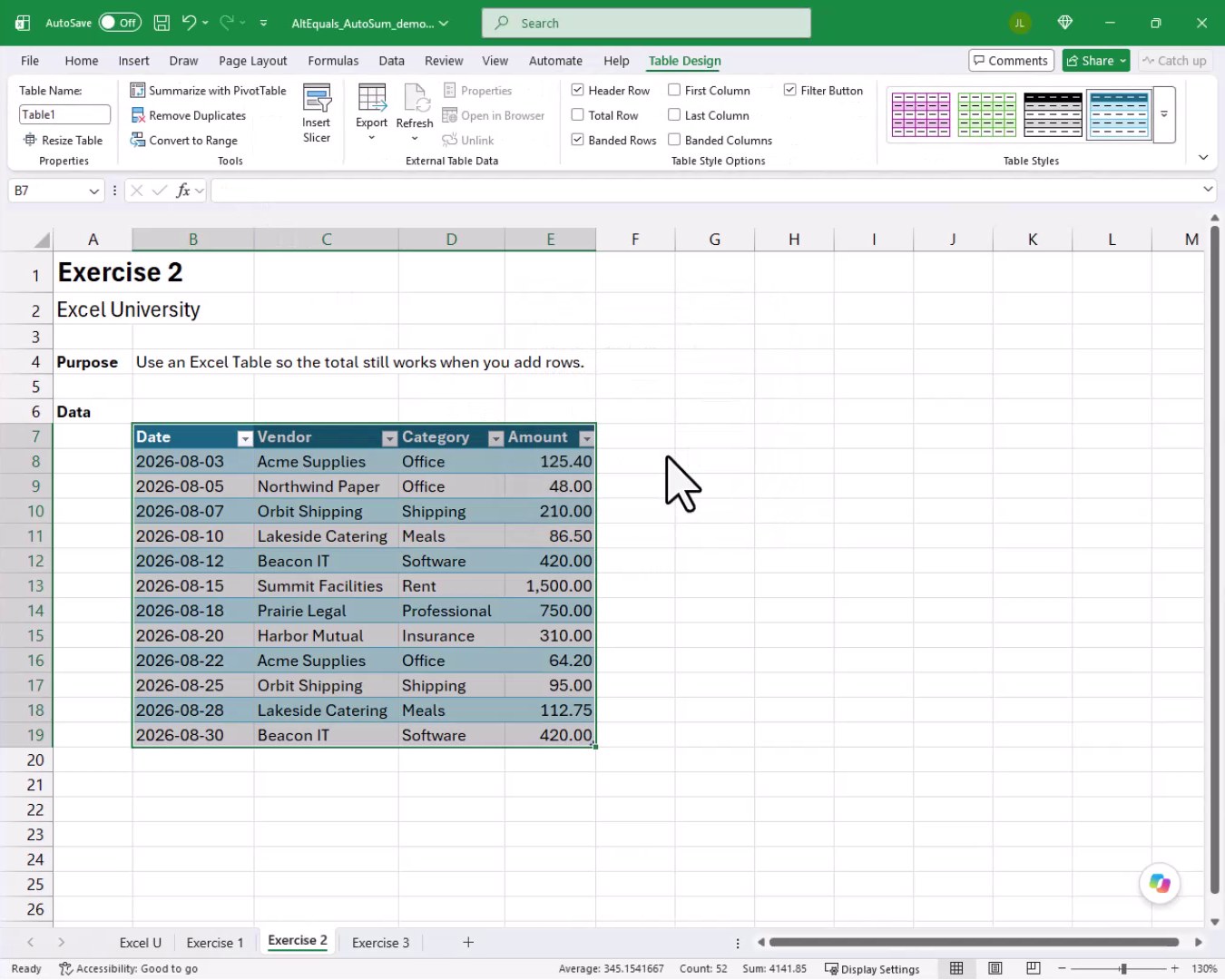This screenshot has height=980, width=1225.
Task: Click the Redo arrow icon
Action: (x=227, y=23)
